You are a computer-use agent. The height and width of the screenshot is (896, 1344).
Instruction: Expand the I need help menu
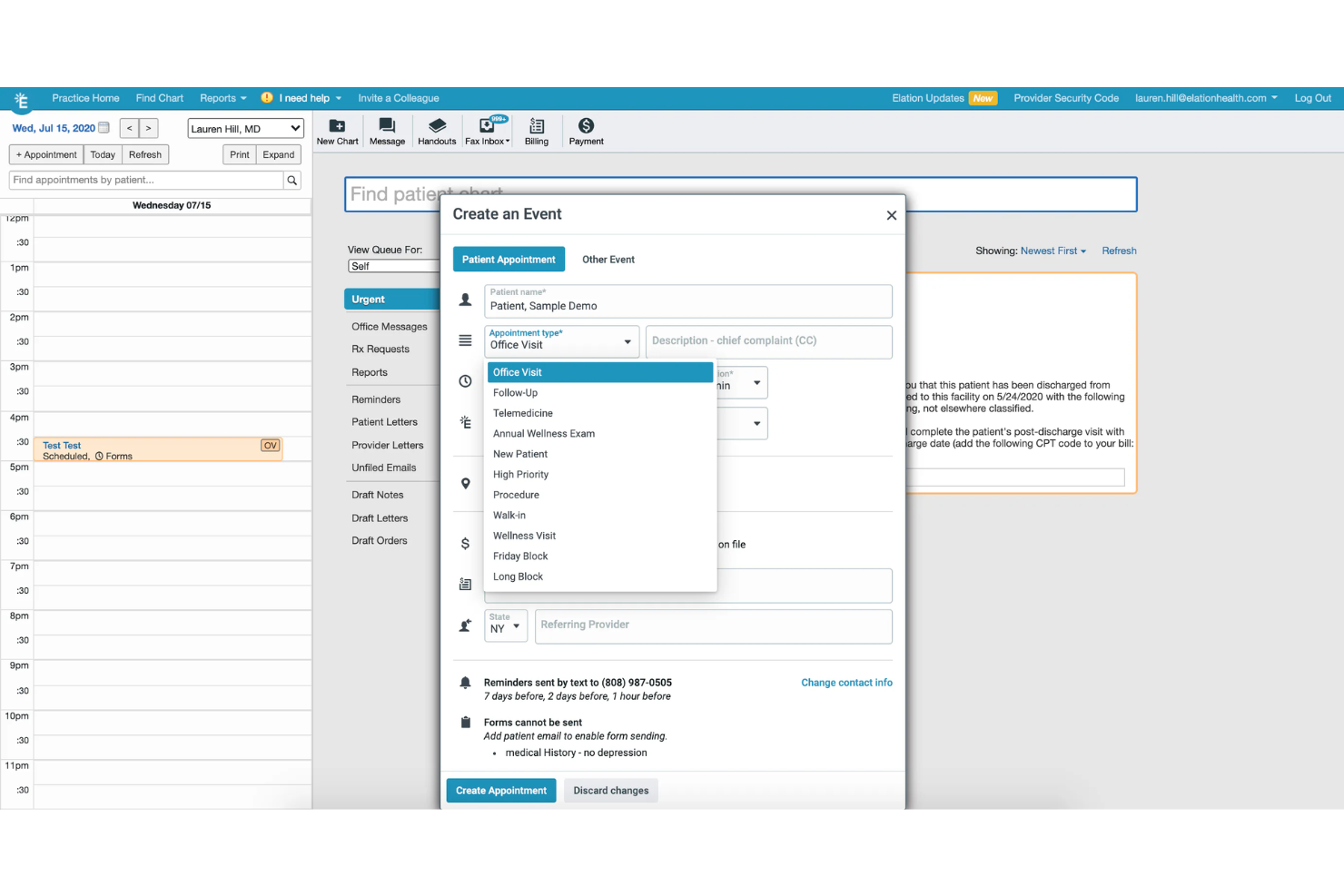[310, 98]
